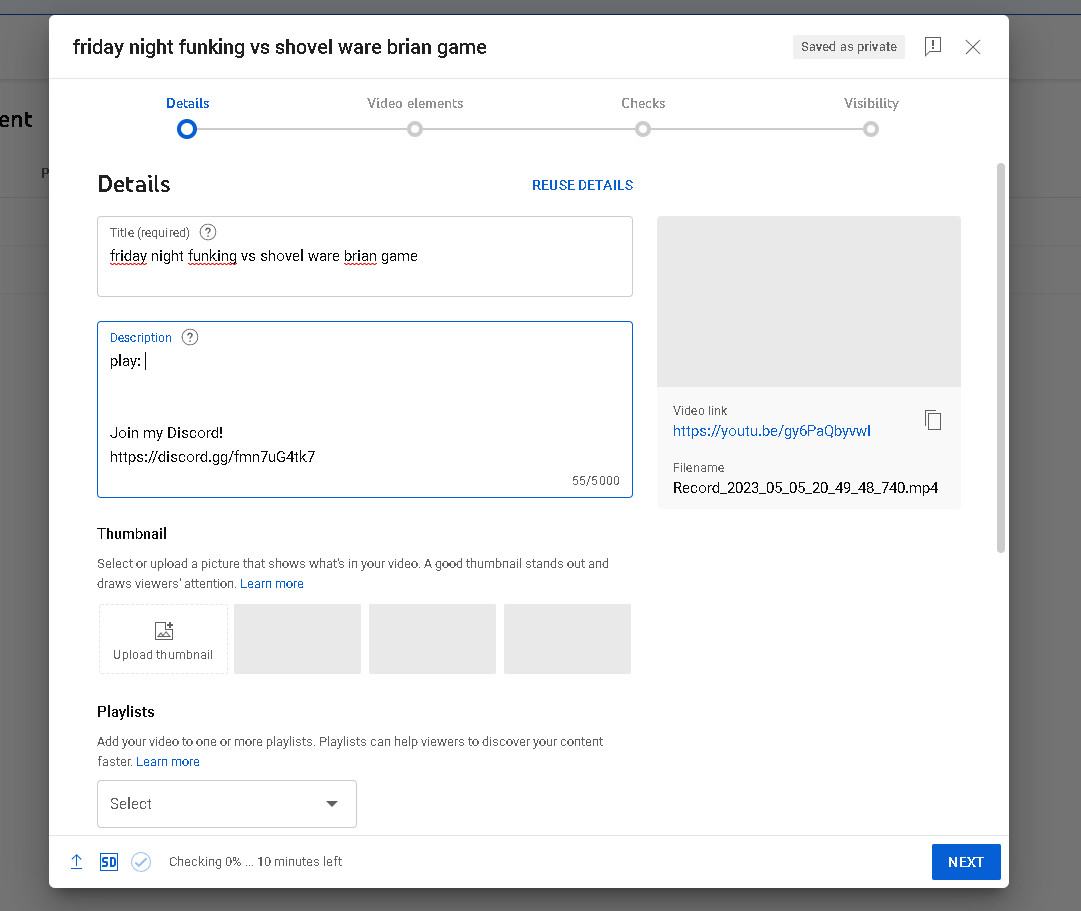Click the filename Record_2023_05_05_20_49_48_740.mp4
This screenshot has width=1081, height=911.
(x=805, y=488)
